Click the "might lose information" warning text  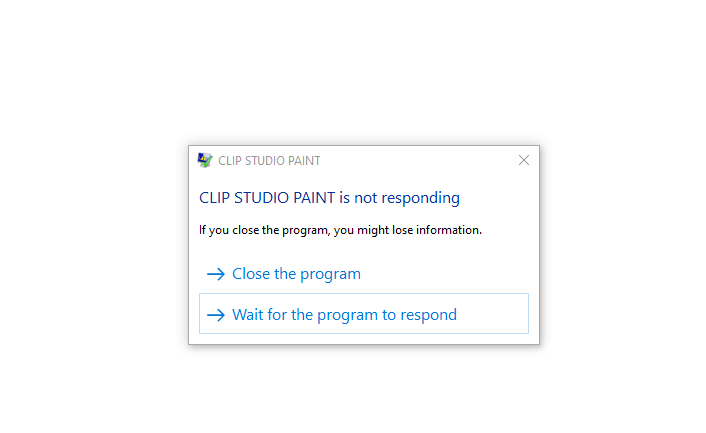(340, 230)
